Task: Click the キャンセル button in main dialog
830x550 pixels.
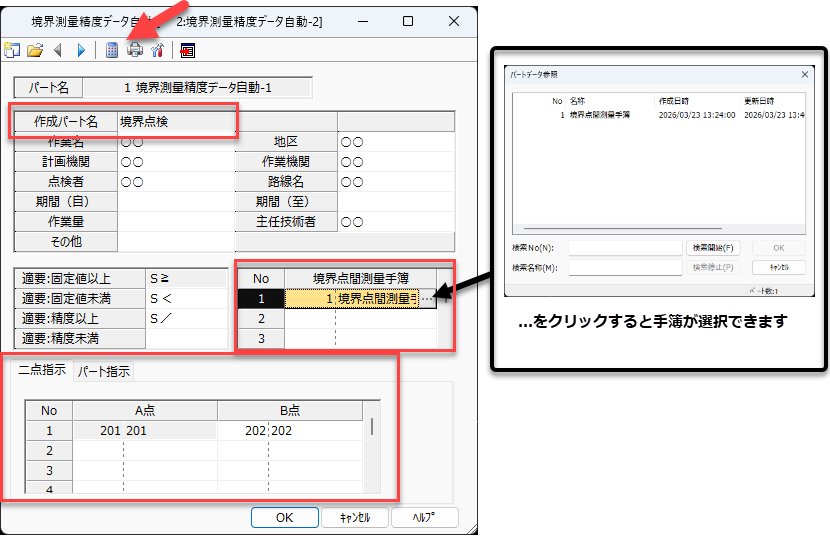Action: click(x=355, y=518)
